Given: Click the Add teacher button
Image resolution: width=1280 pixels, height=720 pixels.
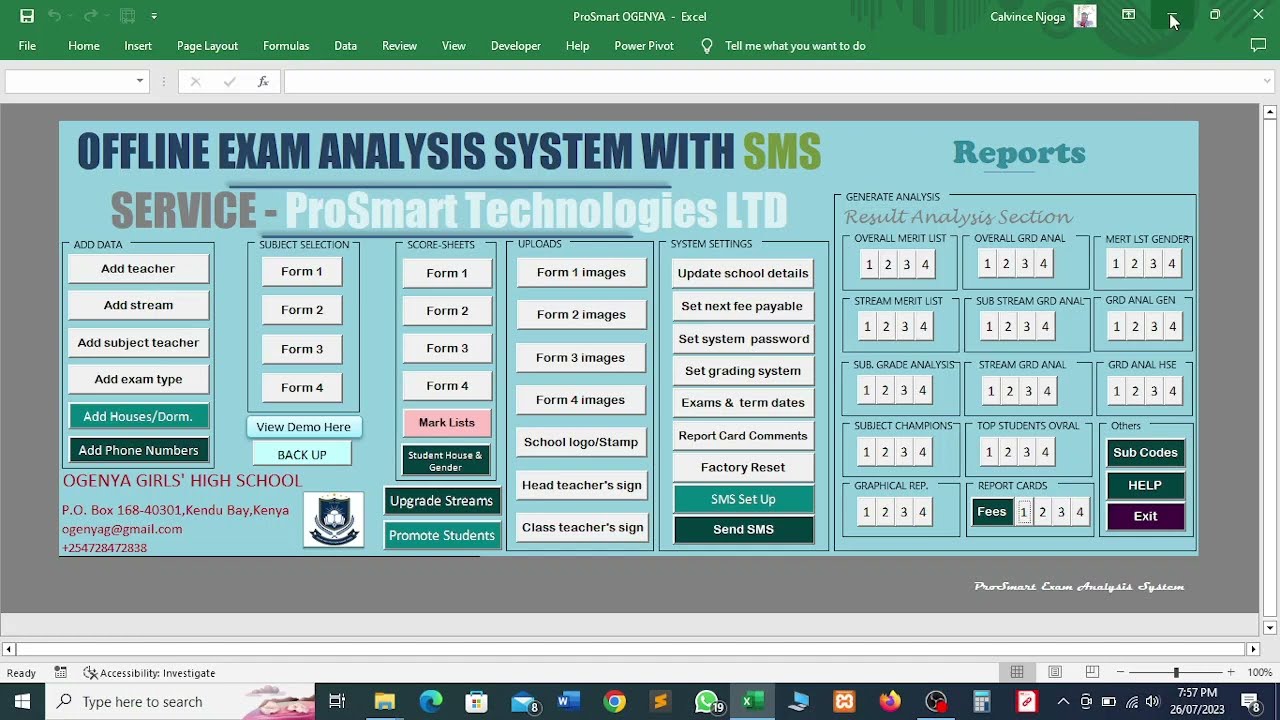Looking at the screenshot, I should click(138, 268).
